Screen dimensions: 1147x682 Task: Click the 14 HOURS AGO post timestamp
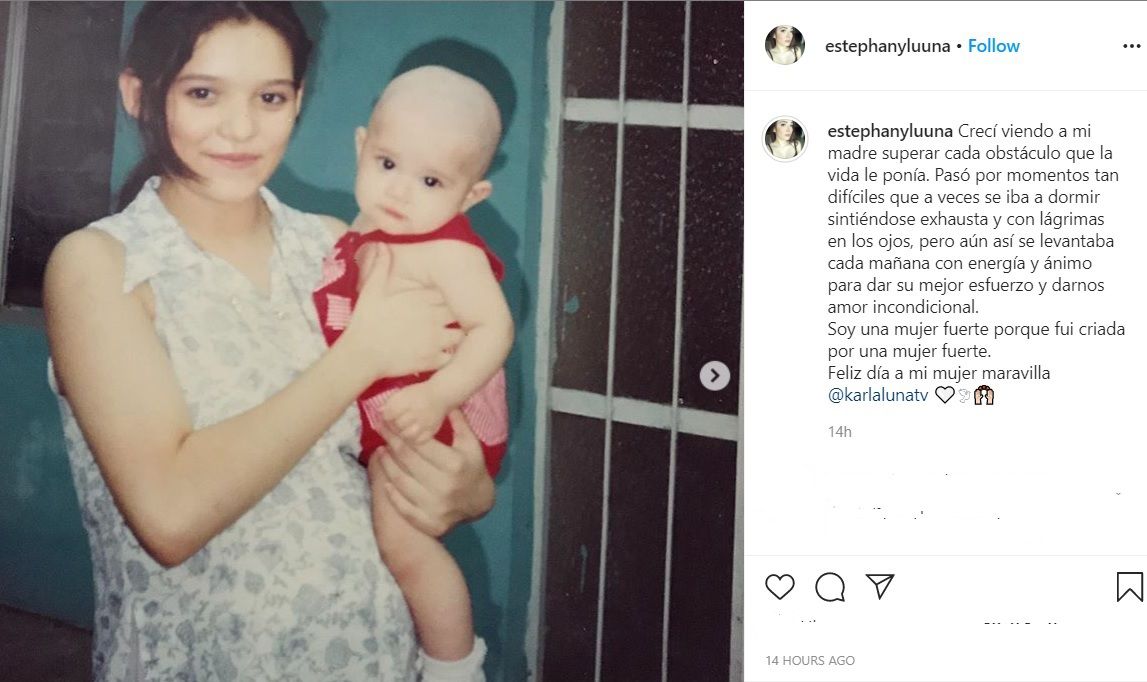point(810,660)
